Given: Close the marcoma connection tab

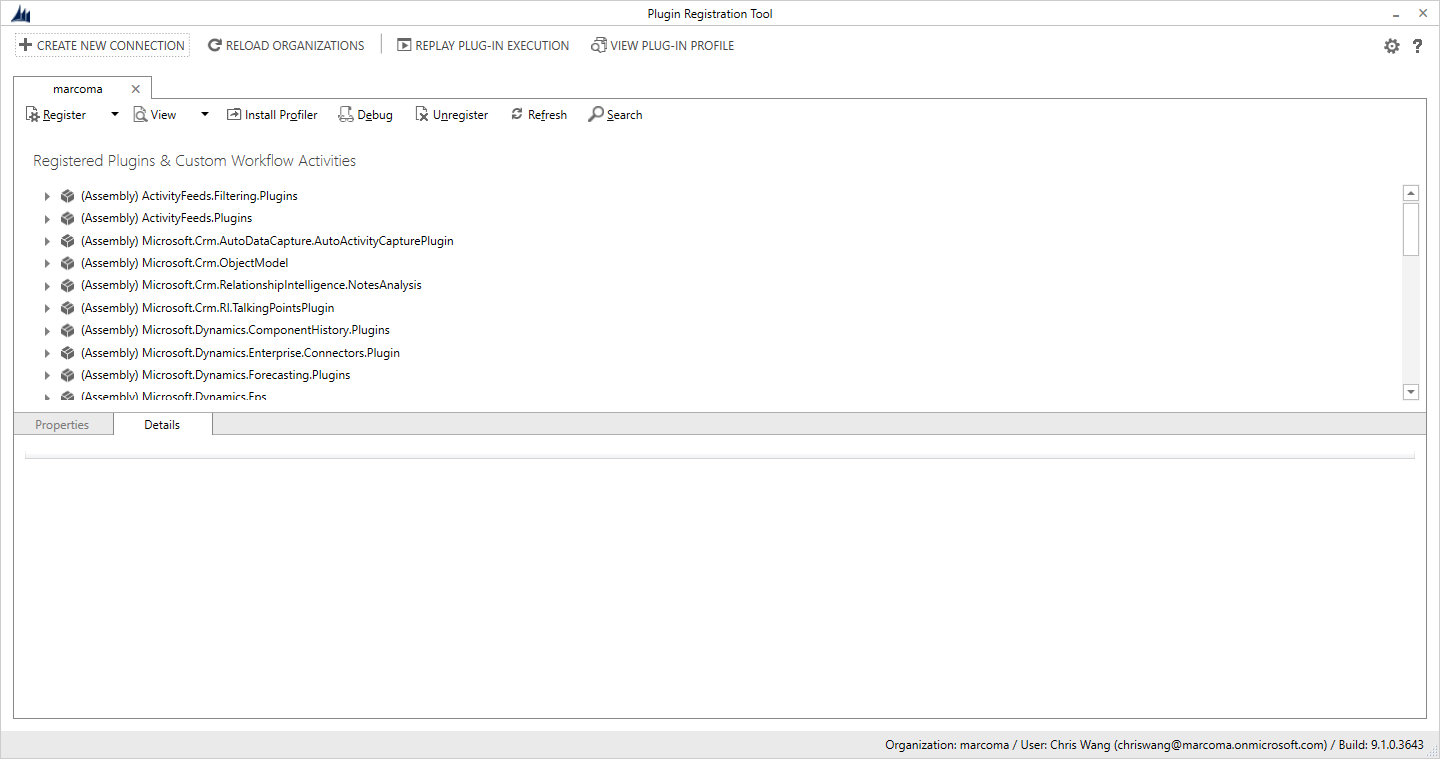Looking at the screenshot, I should point(136,89).
